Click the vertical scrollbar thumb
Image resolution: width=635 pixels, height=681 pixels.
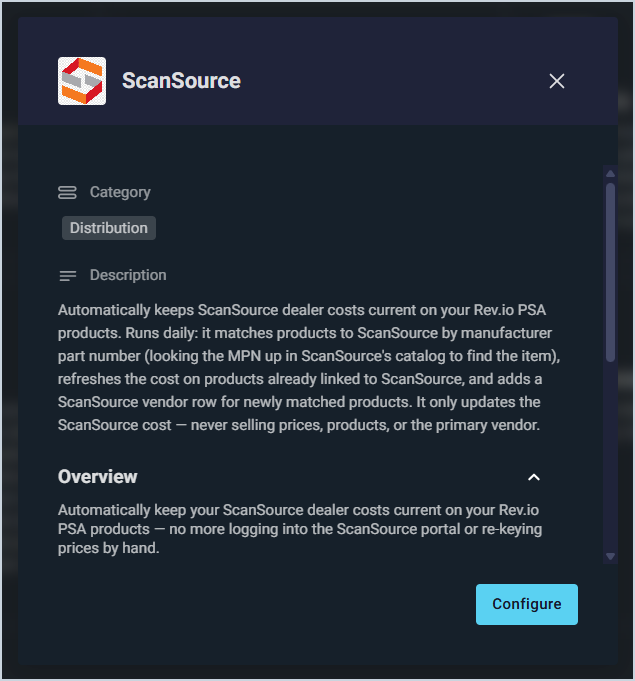(610, 272)
